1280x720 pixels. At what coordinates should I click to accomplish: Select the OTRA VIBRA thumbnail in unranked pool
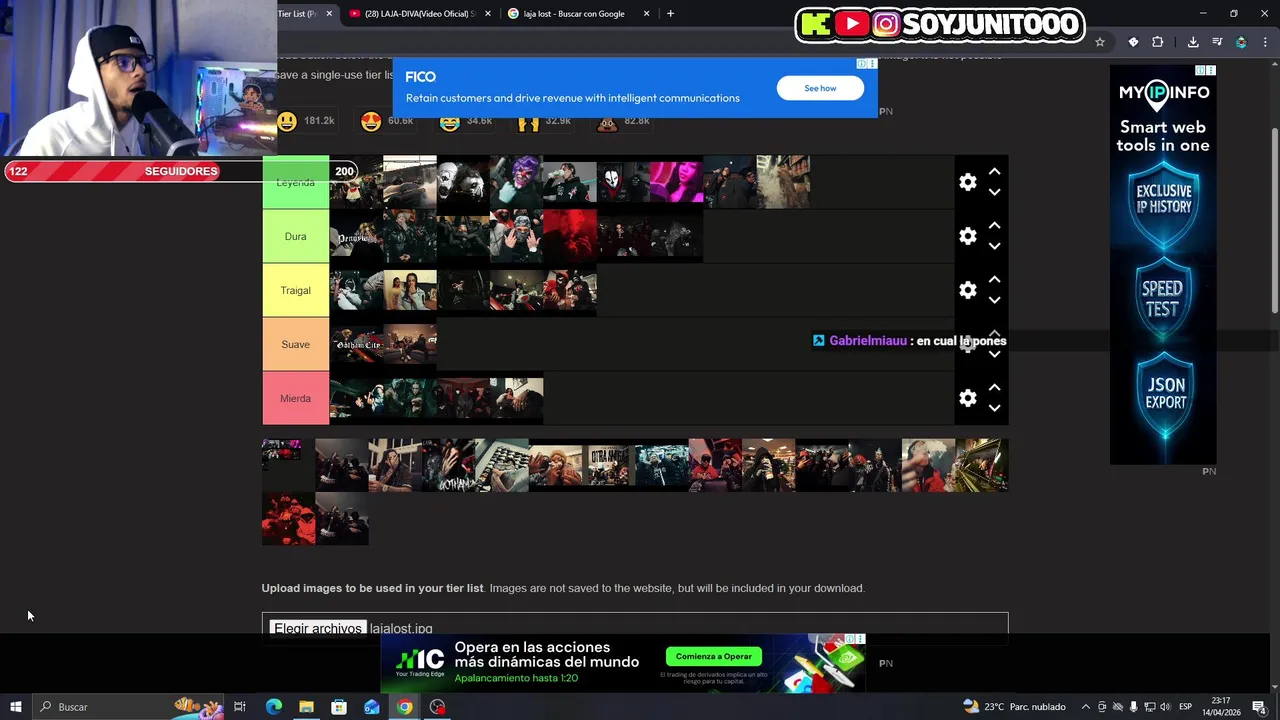click(608, 465)
